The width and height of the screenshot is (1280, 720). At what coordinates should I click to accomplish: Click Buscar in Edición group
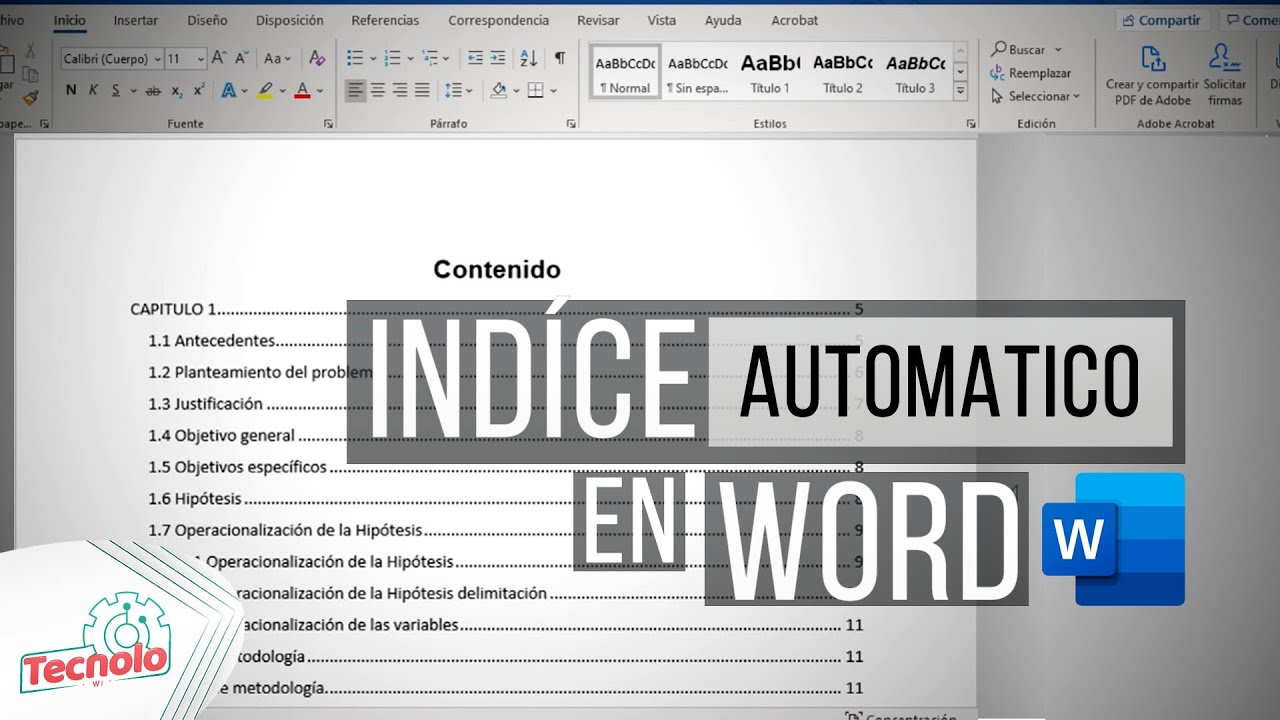[1026, 49]
